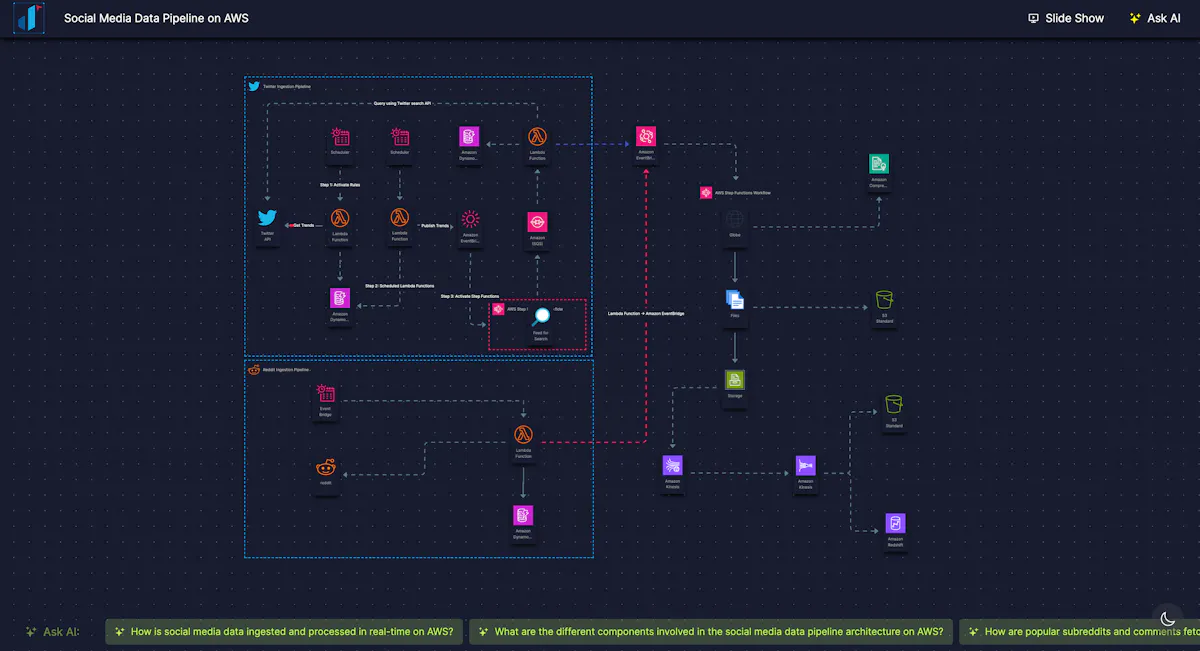The width and height of the screenshot is (1200, 651).
Task: Select the Query using Twitter search API label
Action: point(403,103)
